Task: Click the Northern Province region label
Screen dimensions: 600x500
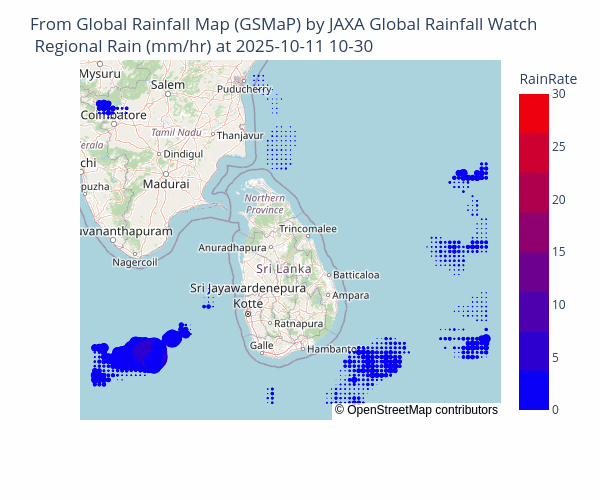Action: click(x=264, y=204)
